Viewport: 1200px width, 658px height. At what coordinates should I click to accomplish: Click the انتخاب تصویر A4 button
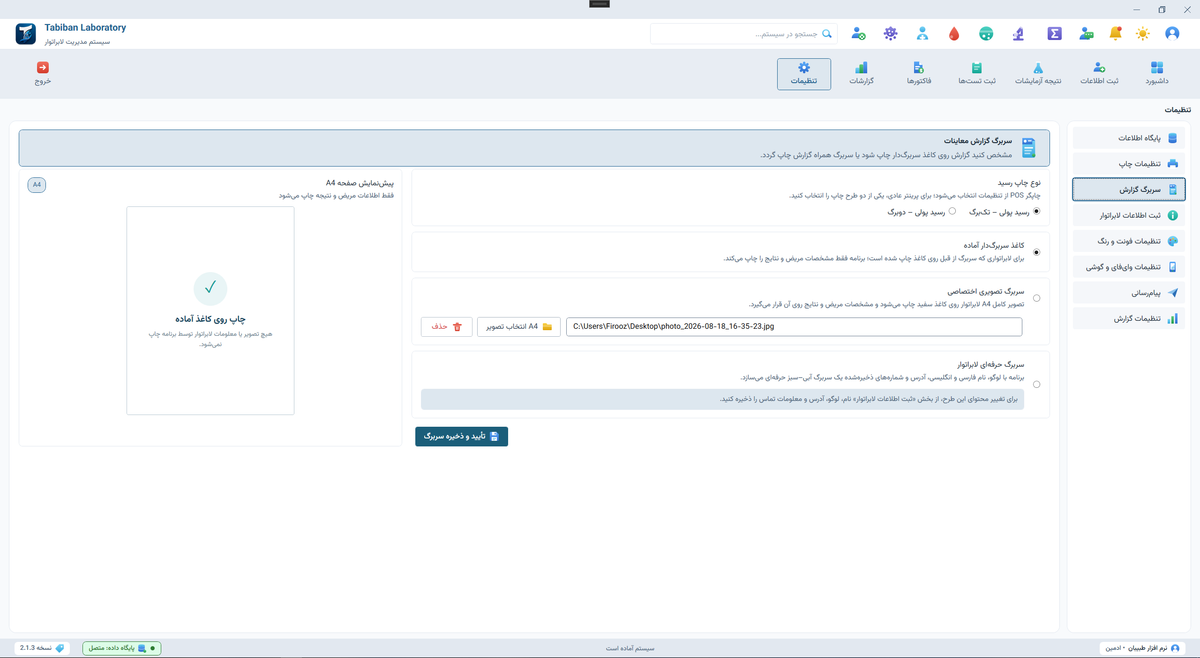click(x=518, y=327)
